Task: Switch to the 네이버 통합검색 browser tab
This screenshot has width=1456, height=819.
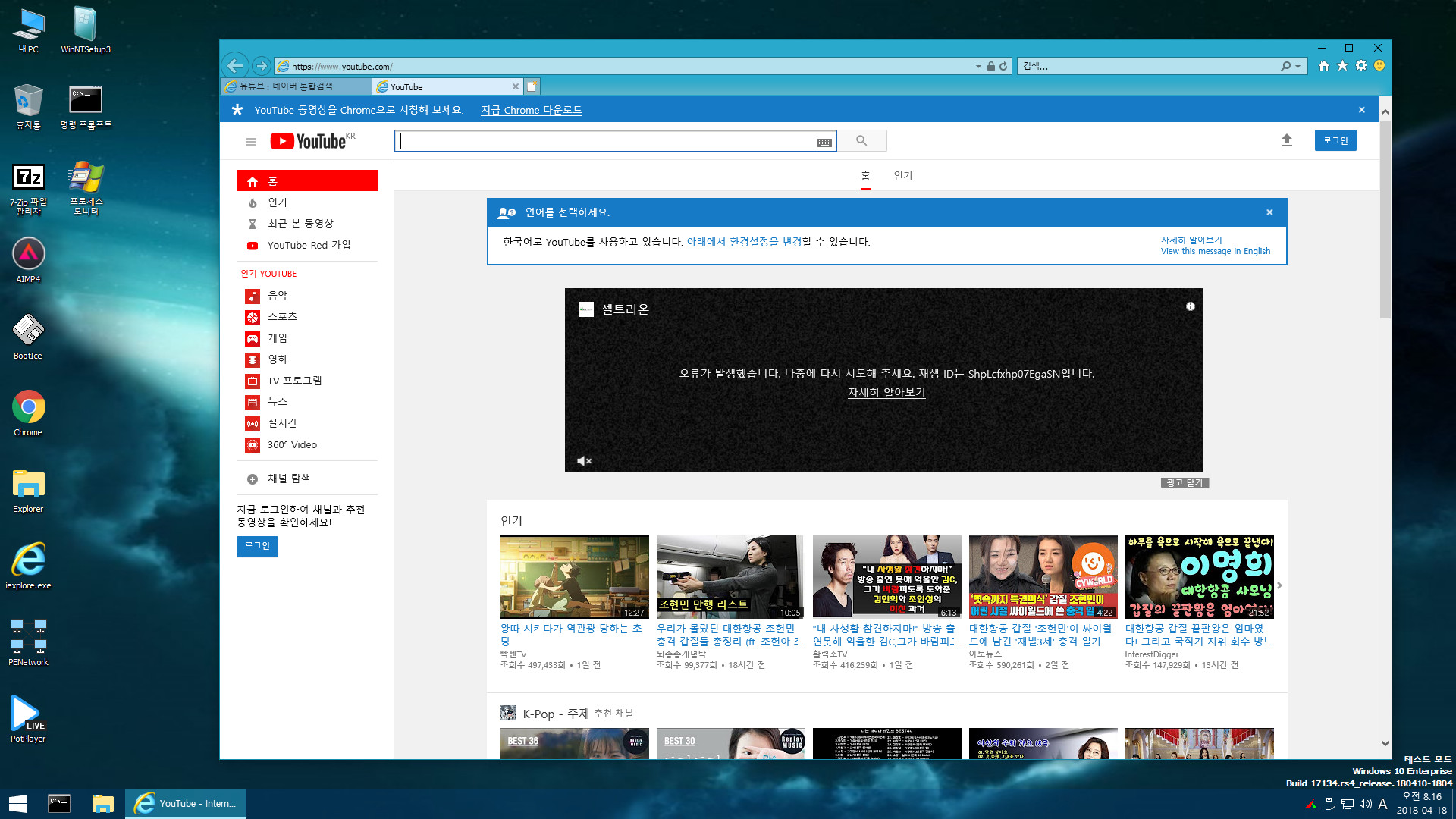Action: (x=296, y=86)
